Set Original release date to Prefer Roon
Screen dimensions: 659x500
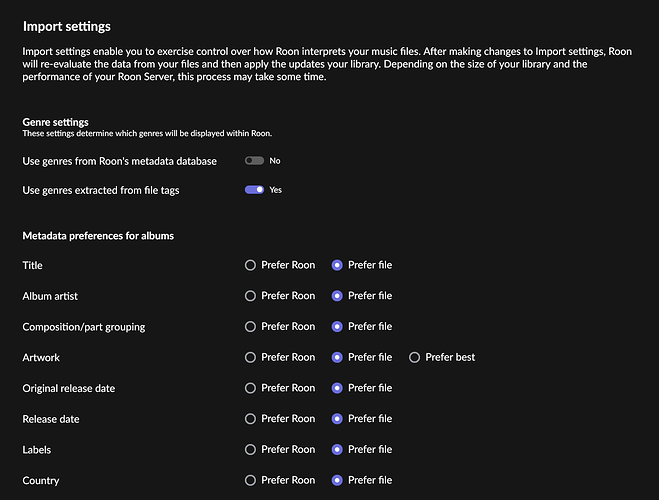tap(250, 388)
